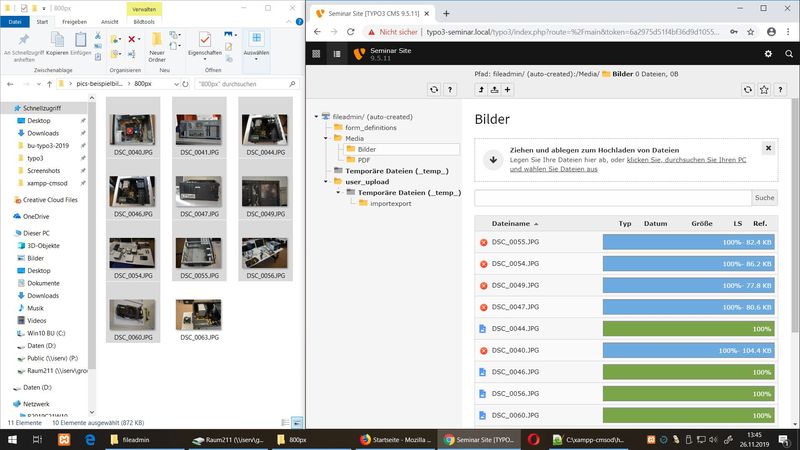This screenshot has height=450, width=800.
Task: Click the DSC_0055.JPG upload progress bar
Action: [689, 242]
